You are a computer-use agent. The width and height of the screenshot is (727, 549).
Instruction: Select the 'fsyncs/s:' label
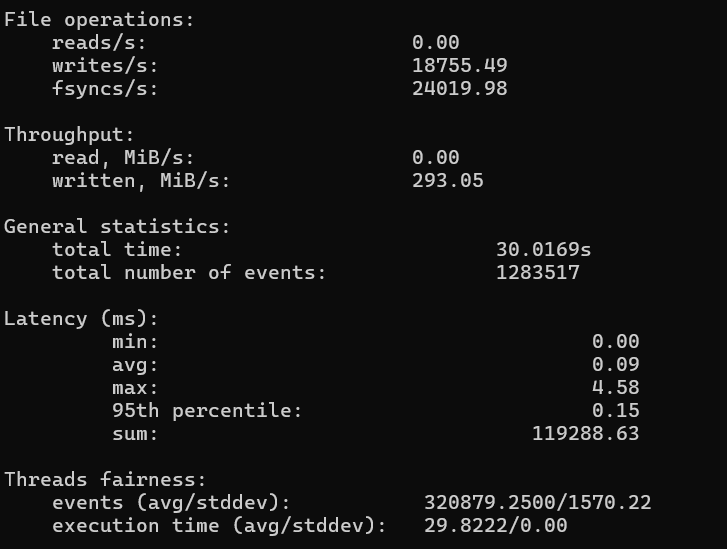(x=105, y=89)
